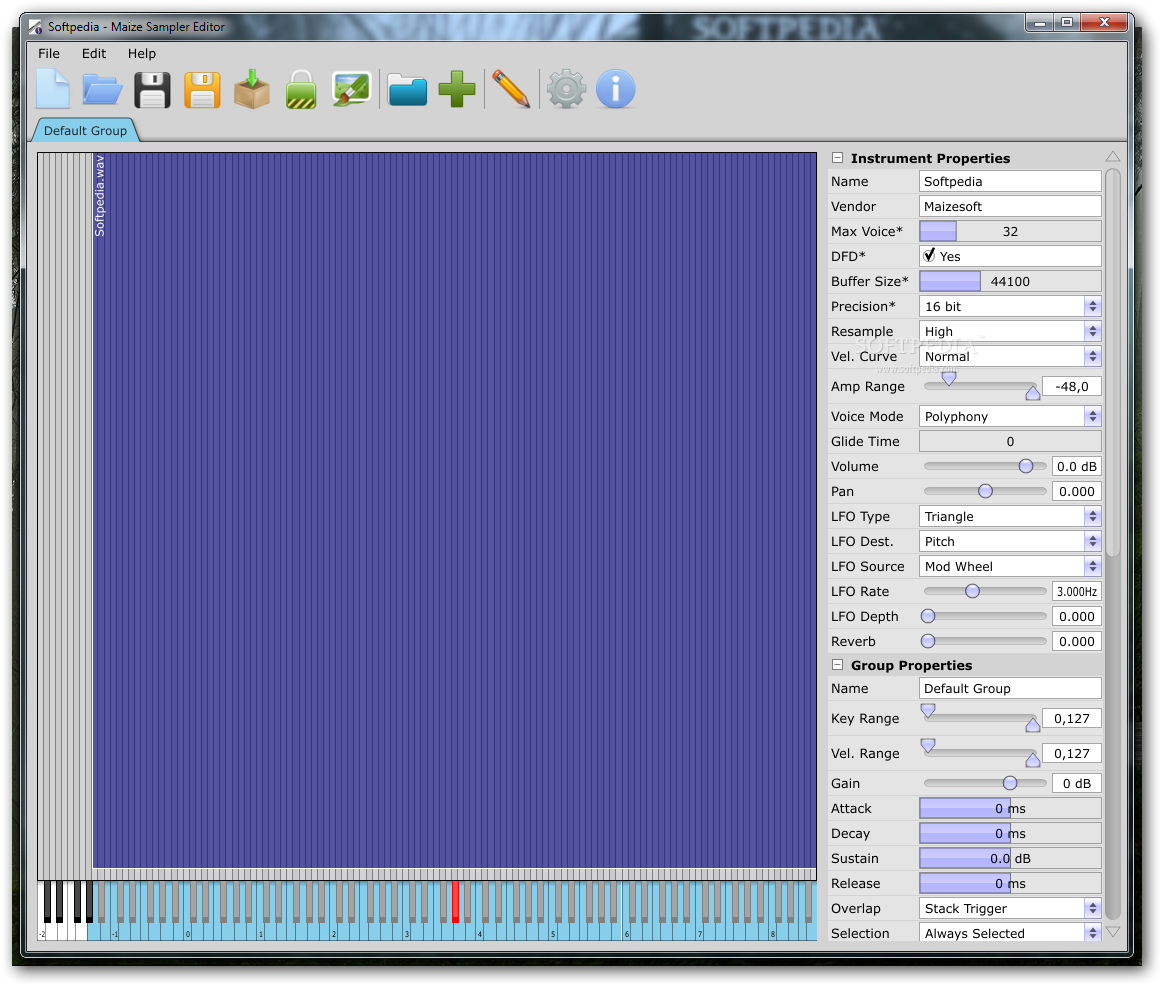The height and width of the screenshot is (986, 1162).
Task: Click the Vel. Range upper handle
Action: (x=1032, y=759)
